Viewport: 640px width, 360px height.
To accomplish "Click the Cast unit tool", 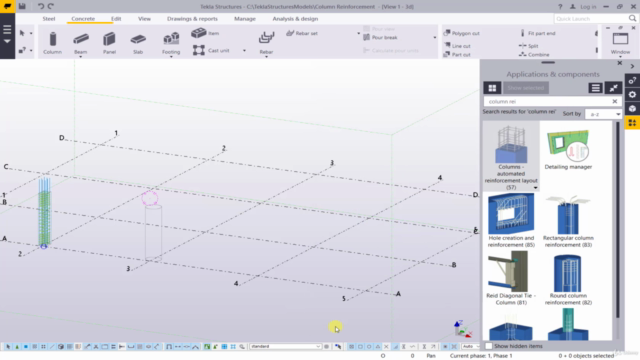I will tap(211, 50).
